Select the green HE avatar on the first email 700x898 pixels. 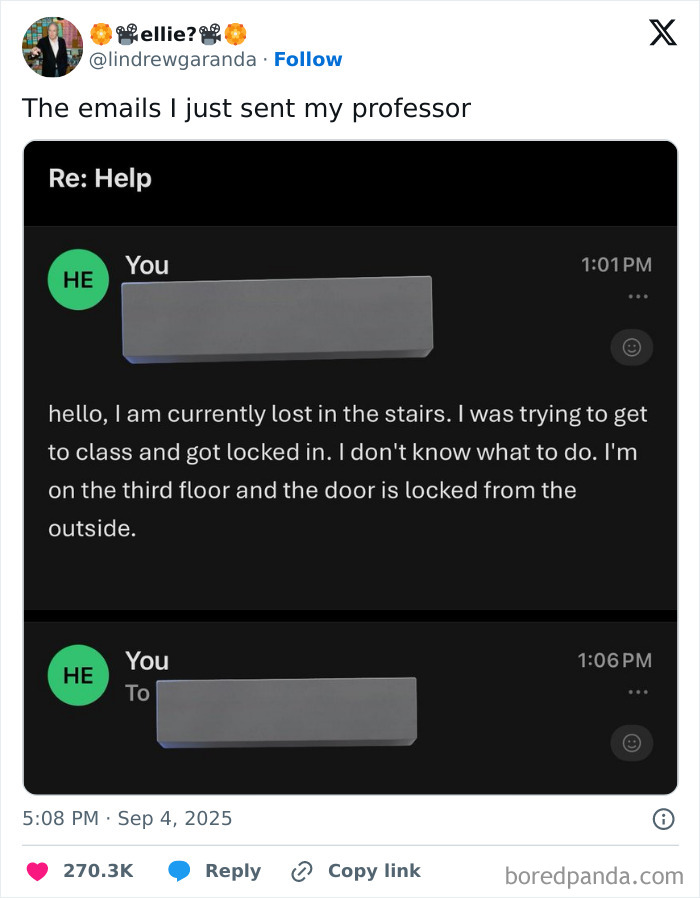click(78, 279)
